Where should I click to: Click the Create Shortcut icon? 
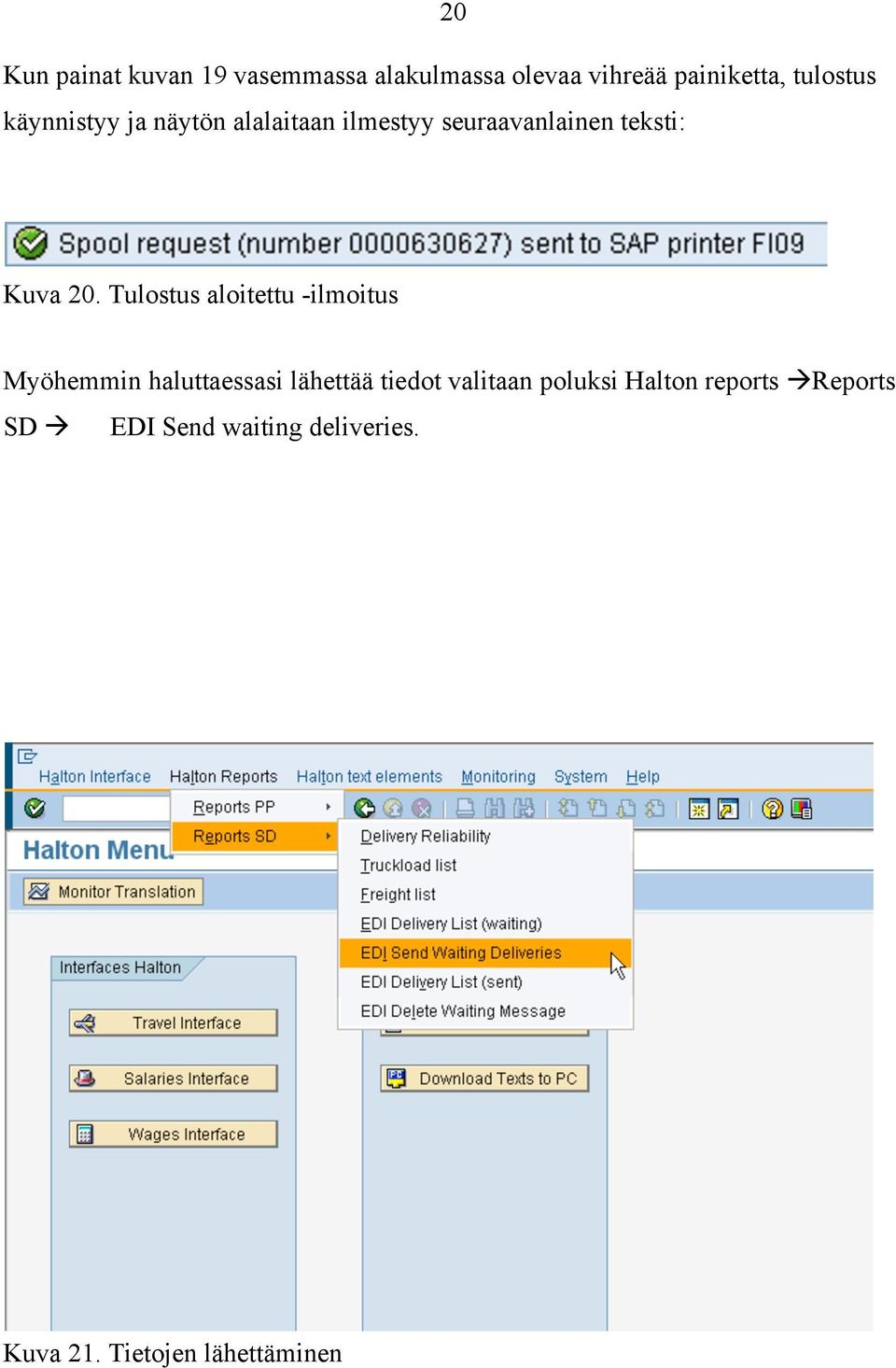pos(728,809)
